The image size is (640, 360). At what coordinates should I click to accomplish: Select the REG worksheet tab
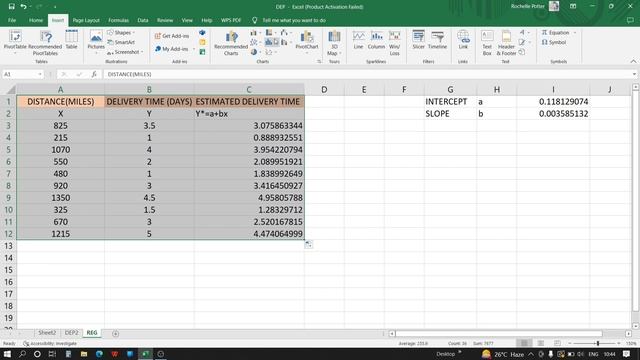(92, 333)
